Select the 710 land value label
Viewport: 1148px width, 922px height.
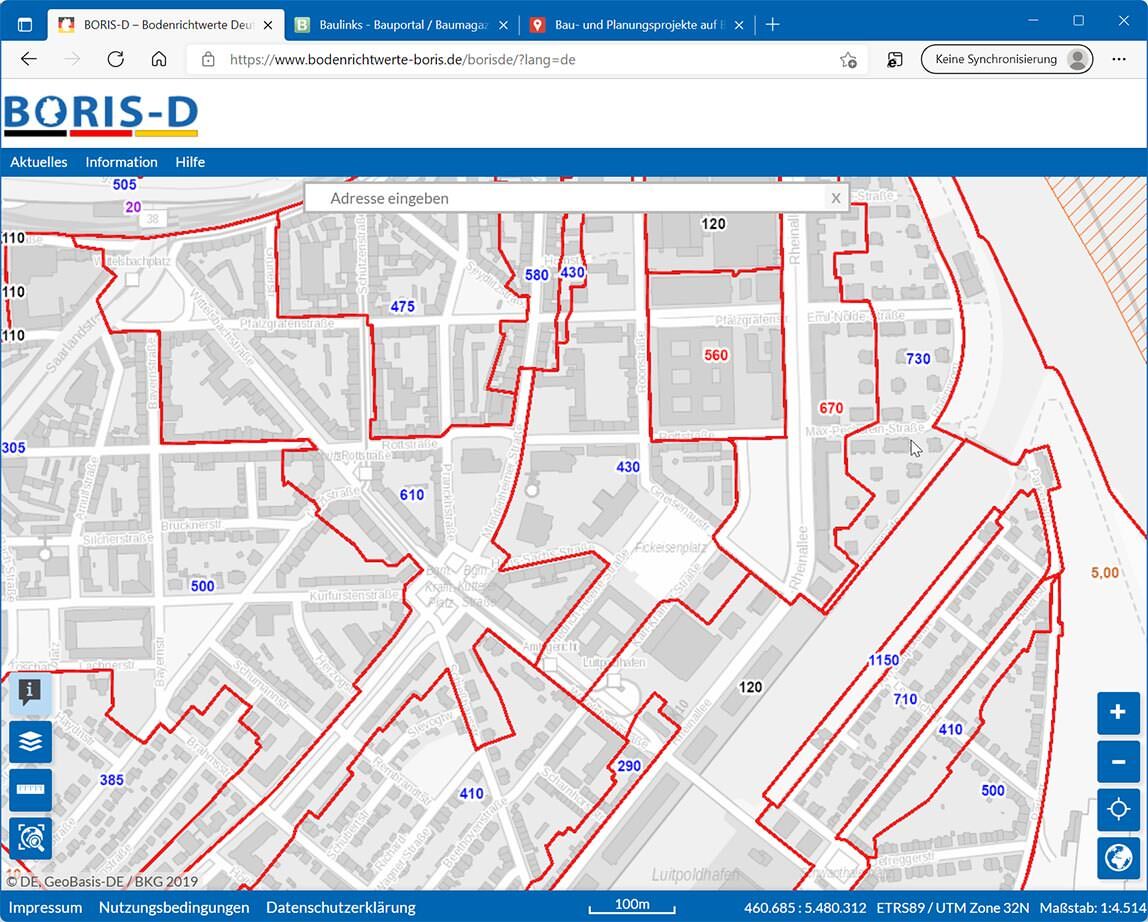tap(905, 699)
